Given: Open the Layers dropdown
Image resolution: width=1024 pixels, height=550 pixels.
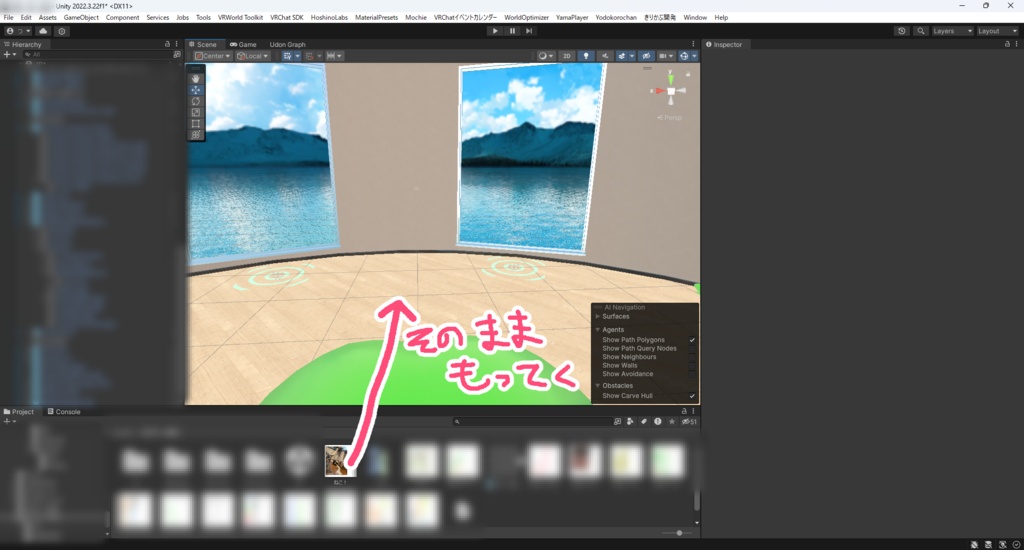Looking at the screenshot, I should [952, 31].
